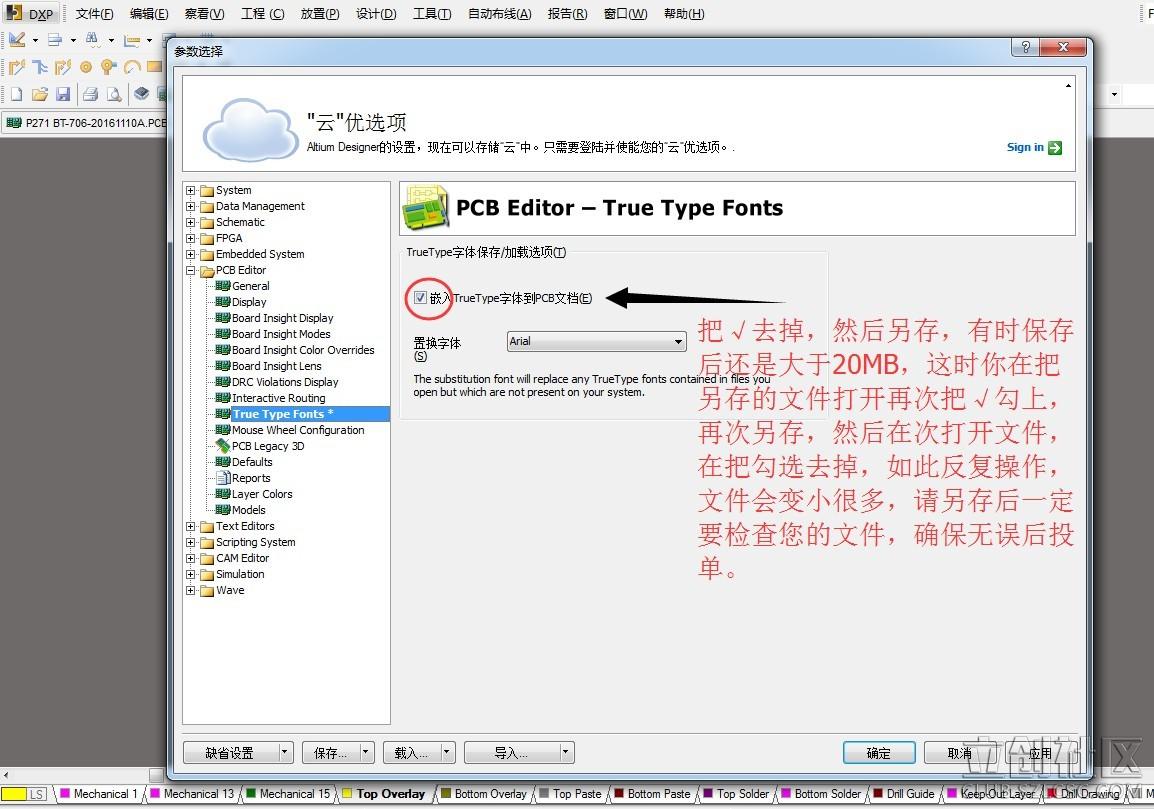Select the place via tool
1154x809 pixels.
(x=108, y=67)
